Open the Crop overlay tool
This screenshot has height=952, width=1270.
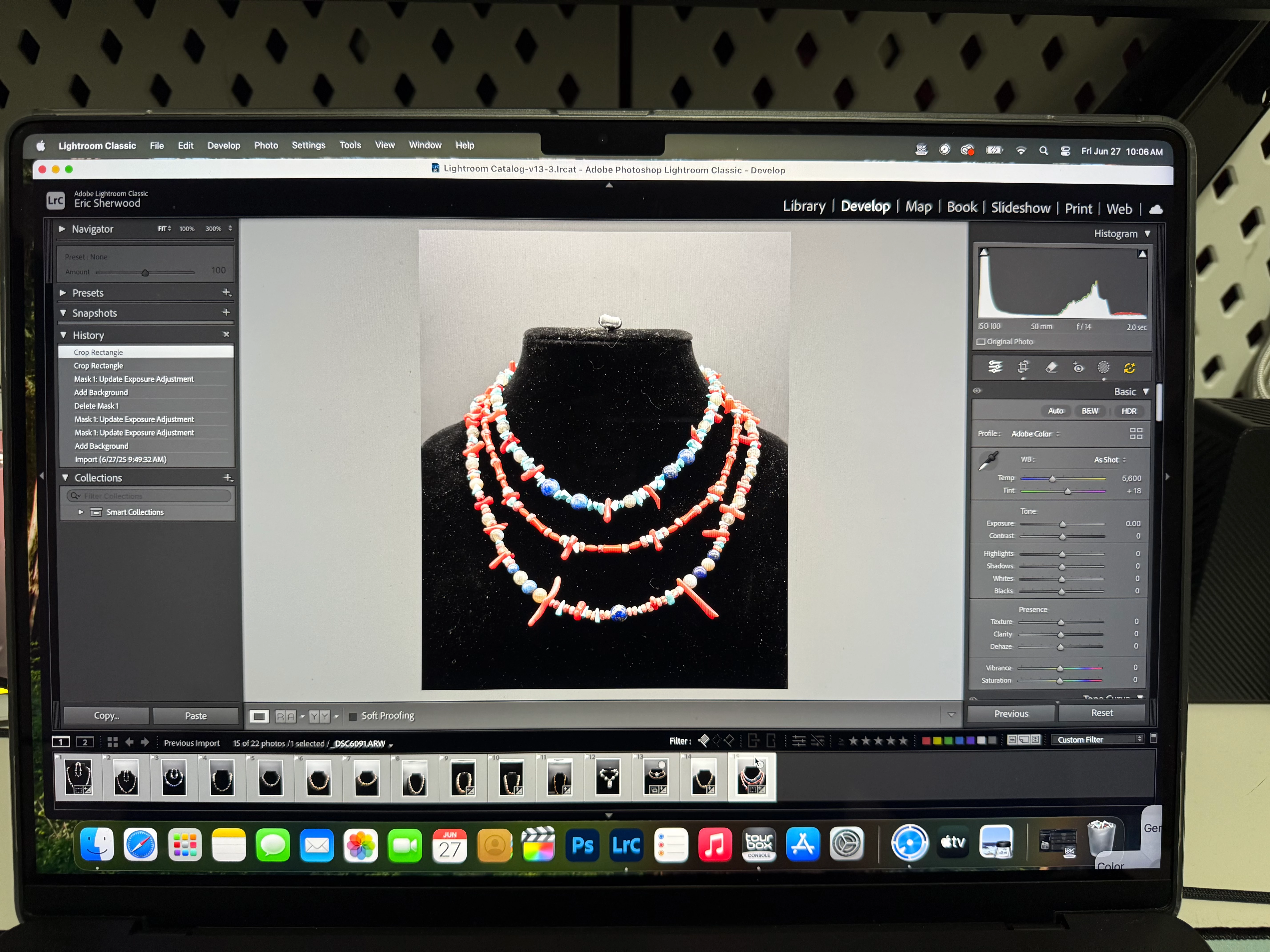[x=1023, y=367]
